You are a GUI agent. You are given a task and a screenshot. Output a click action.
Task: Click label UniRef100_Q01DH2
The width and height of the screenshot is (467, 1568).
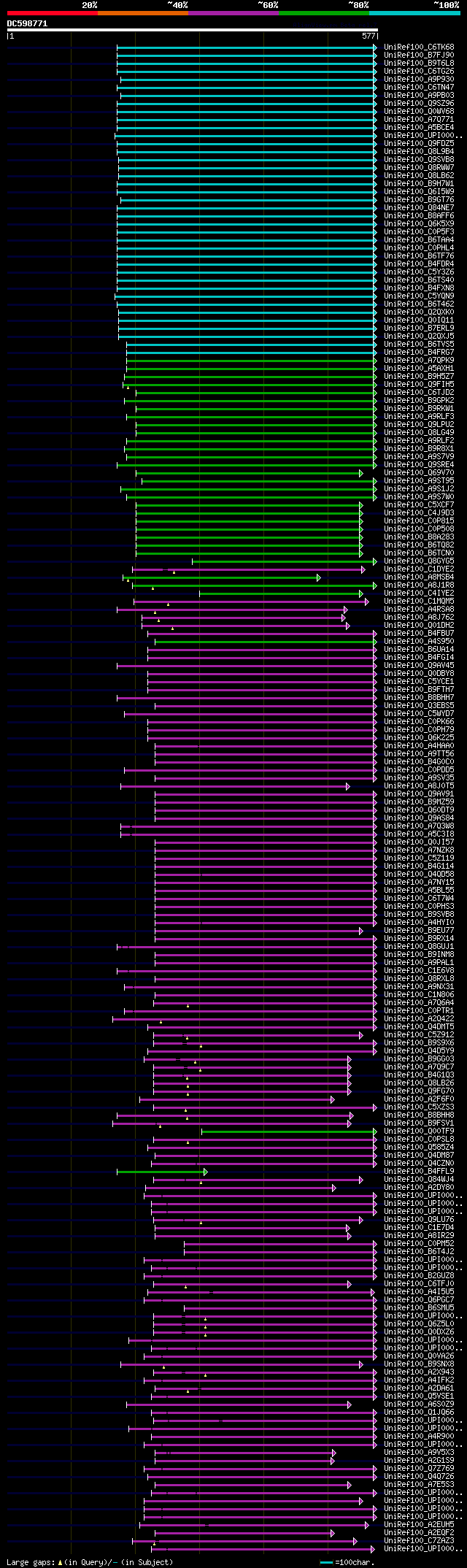click(419, 625)
